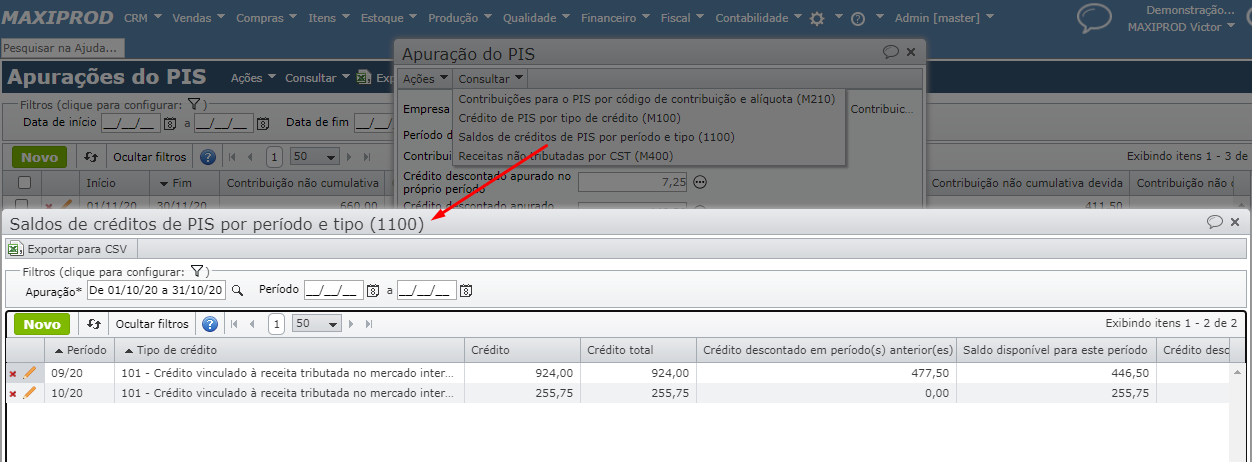Click MAXIPROD logo
The image size is (1252, 462).
point(58,17)
